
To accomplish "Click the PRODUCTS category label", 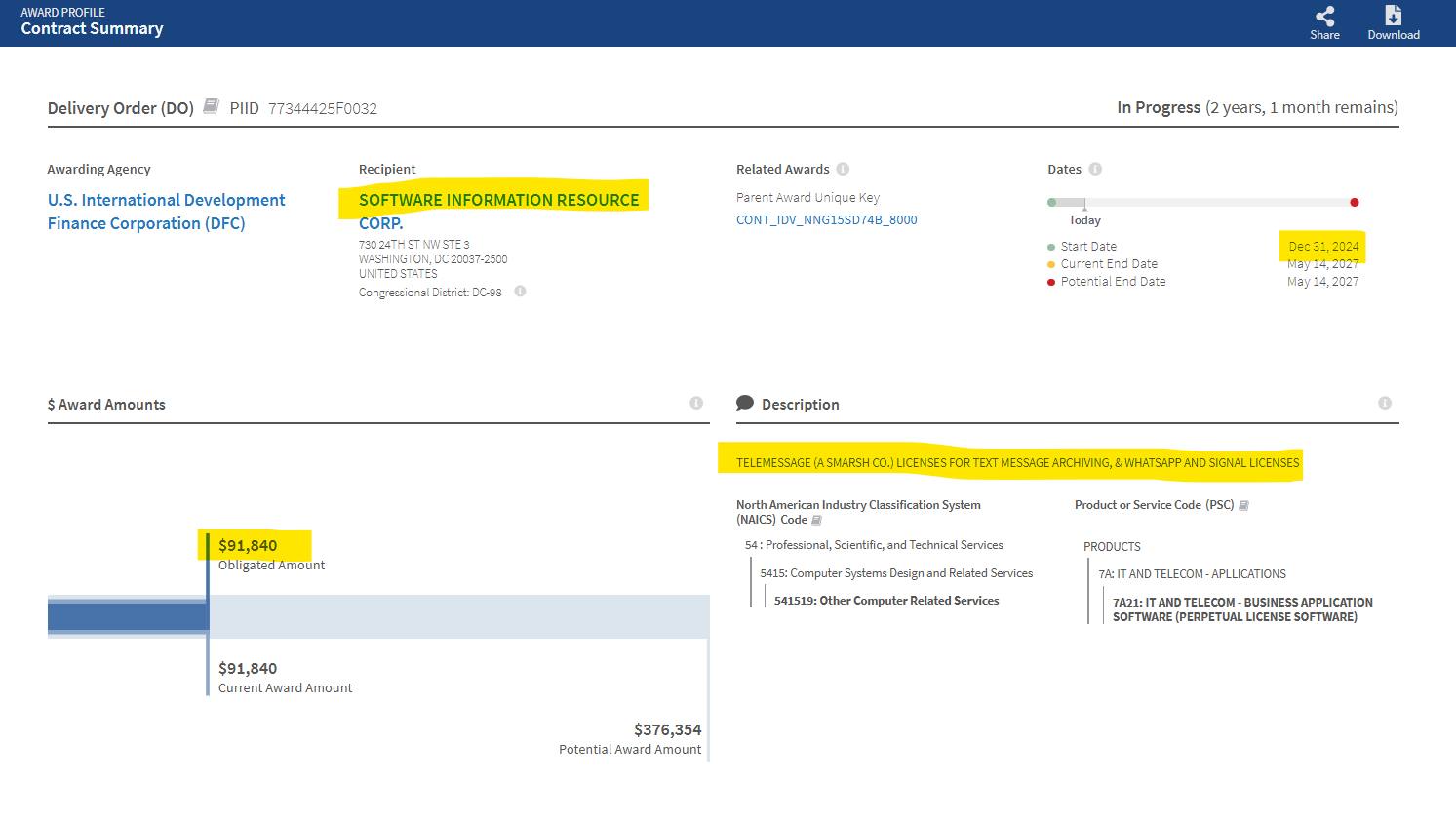I will [x=1112, y=547].
